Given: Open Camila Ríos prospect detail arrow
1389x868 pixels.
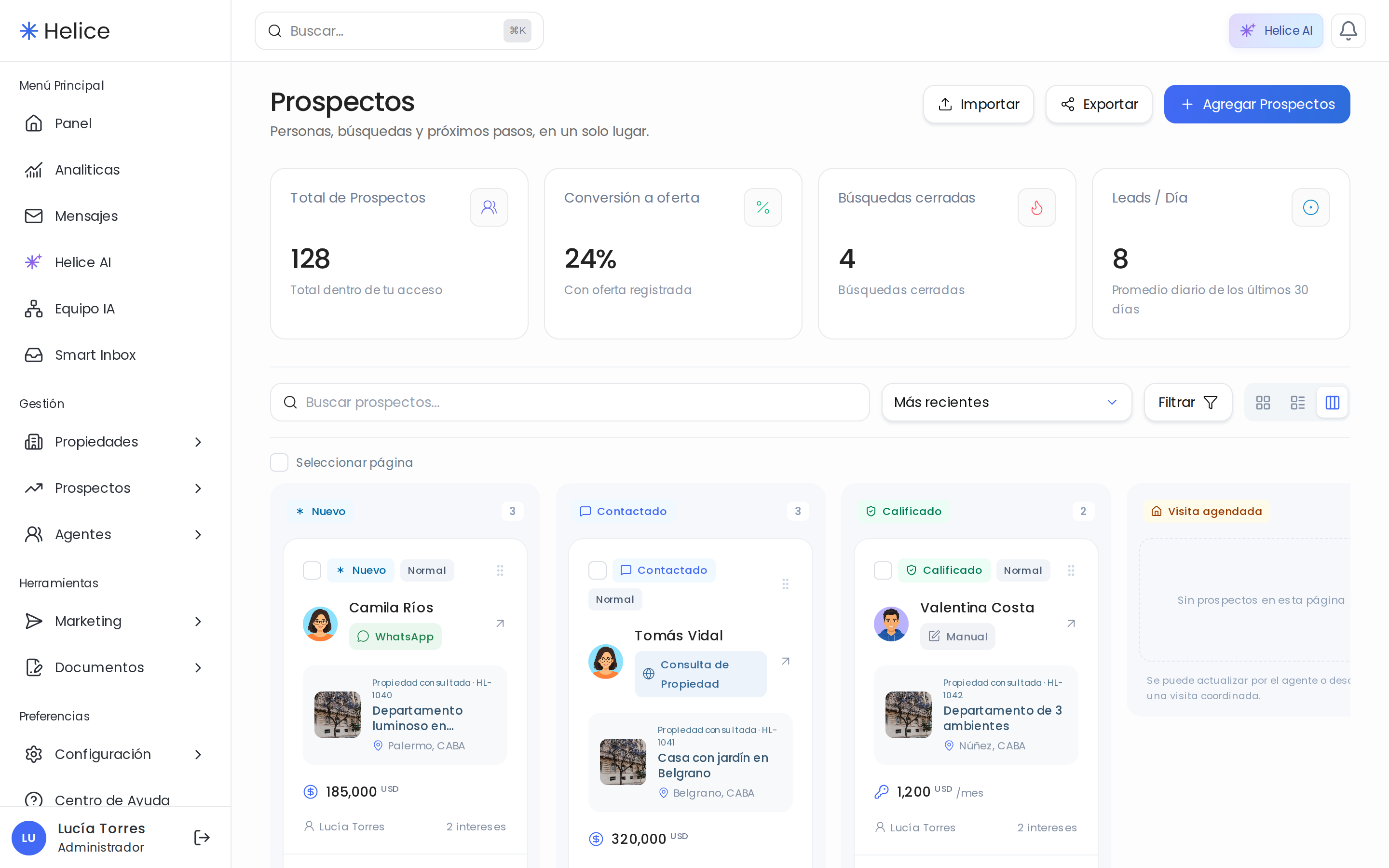Looking at the screenshot, I should (x=500, y=624).
